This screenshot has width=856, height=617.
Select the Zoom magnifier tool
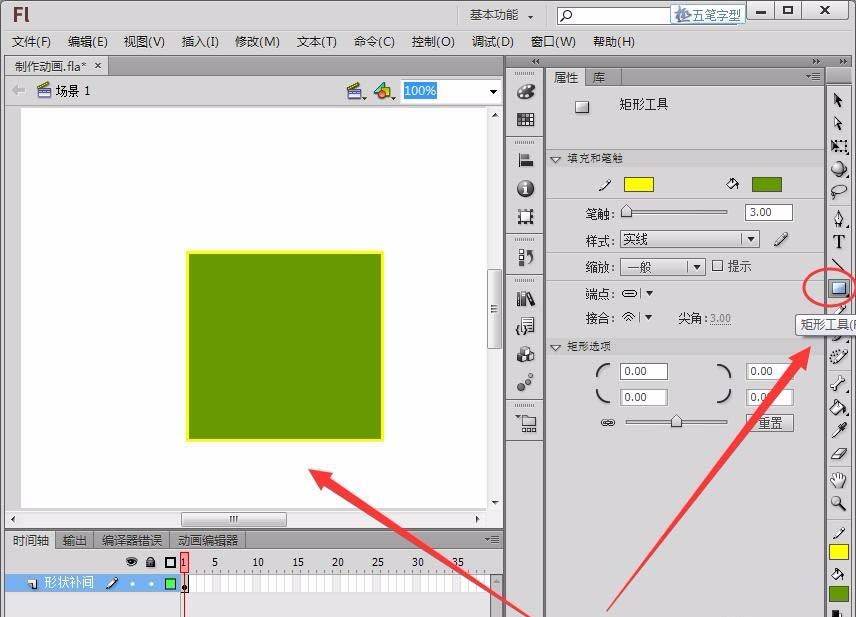point(838,503)
